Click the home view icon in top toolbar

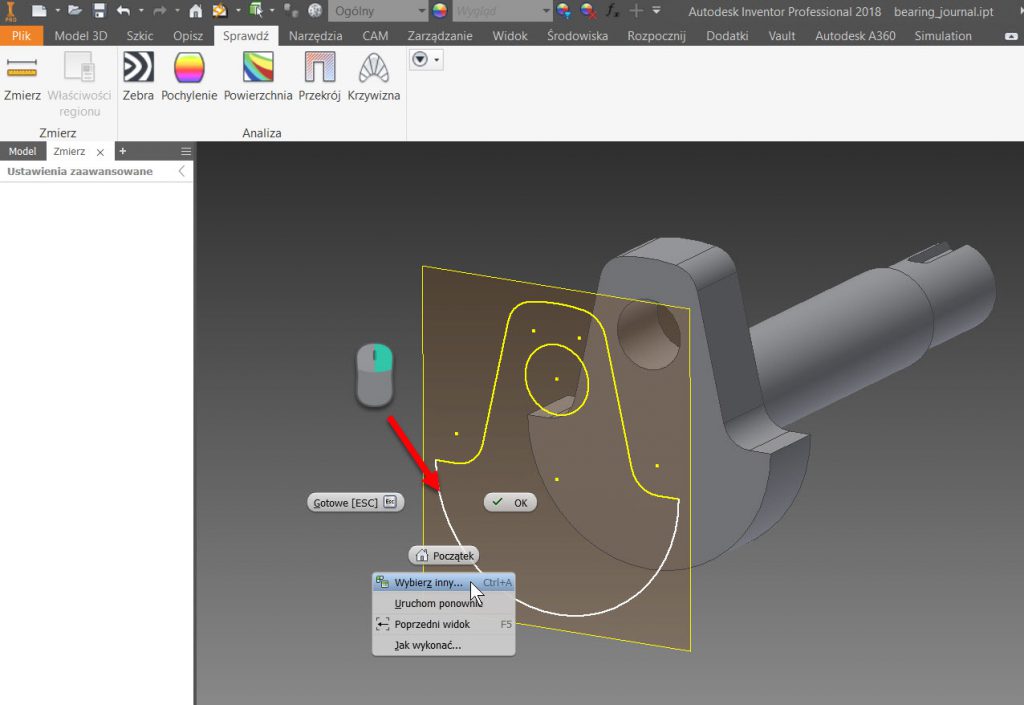click(x=196, y=11)
